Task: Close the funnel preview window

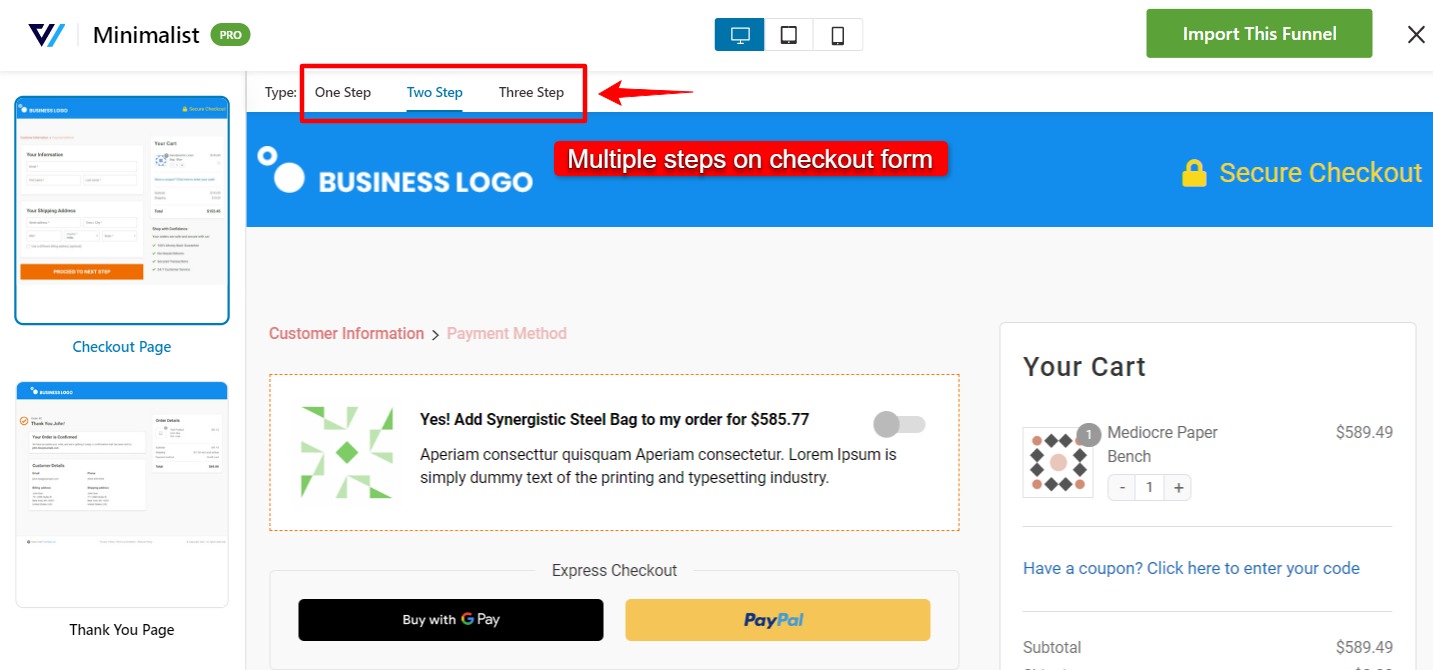Action: coord(1416,35)
